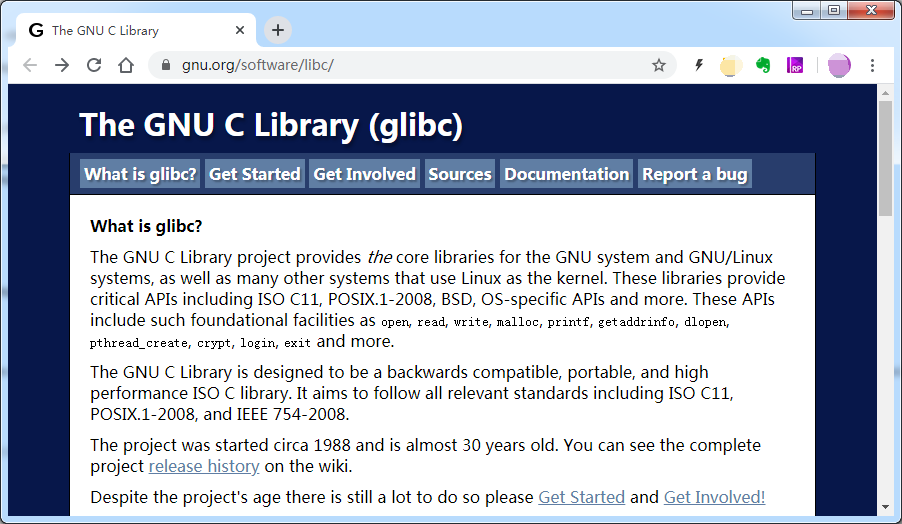Open the Evernote elephant extension
This screenshot has width=902, height=524.
point(763,66)
